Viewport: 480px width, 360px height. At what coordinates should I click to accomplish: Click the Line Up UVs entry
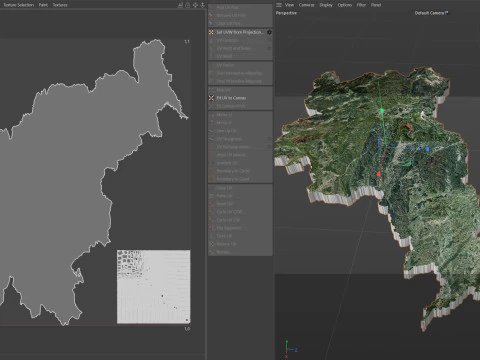pos(240,131)
